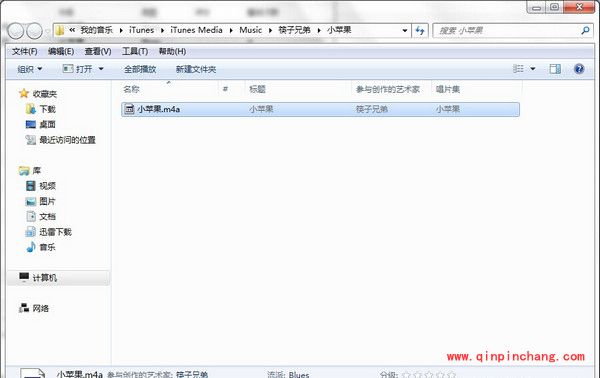The width and height of the screenshot is (600, 378).
Task: Select the 迅雷下载 library icon
Action: [x=31, y=232]
